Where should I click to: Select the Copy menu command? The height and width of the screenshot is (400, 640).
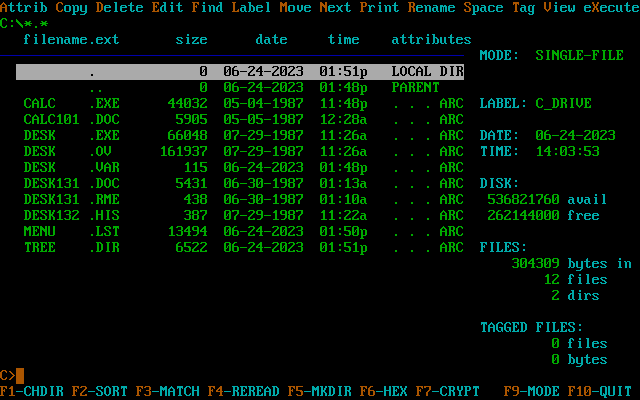[72, 8]
